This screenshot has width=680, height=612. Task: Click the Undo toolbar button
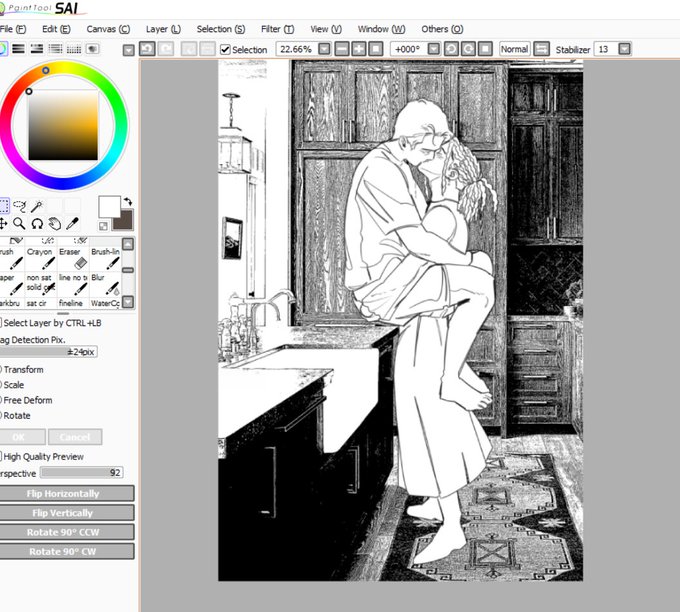(x=147, y=49)
